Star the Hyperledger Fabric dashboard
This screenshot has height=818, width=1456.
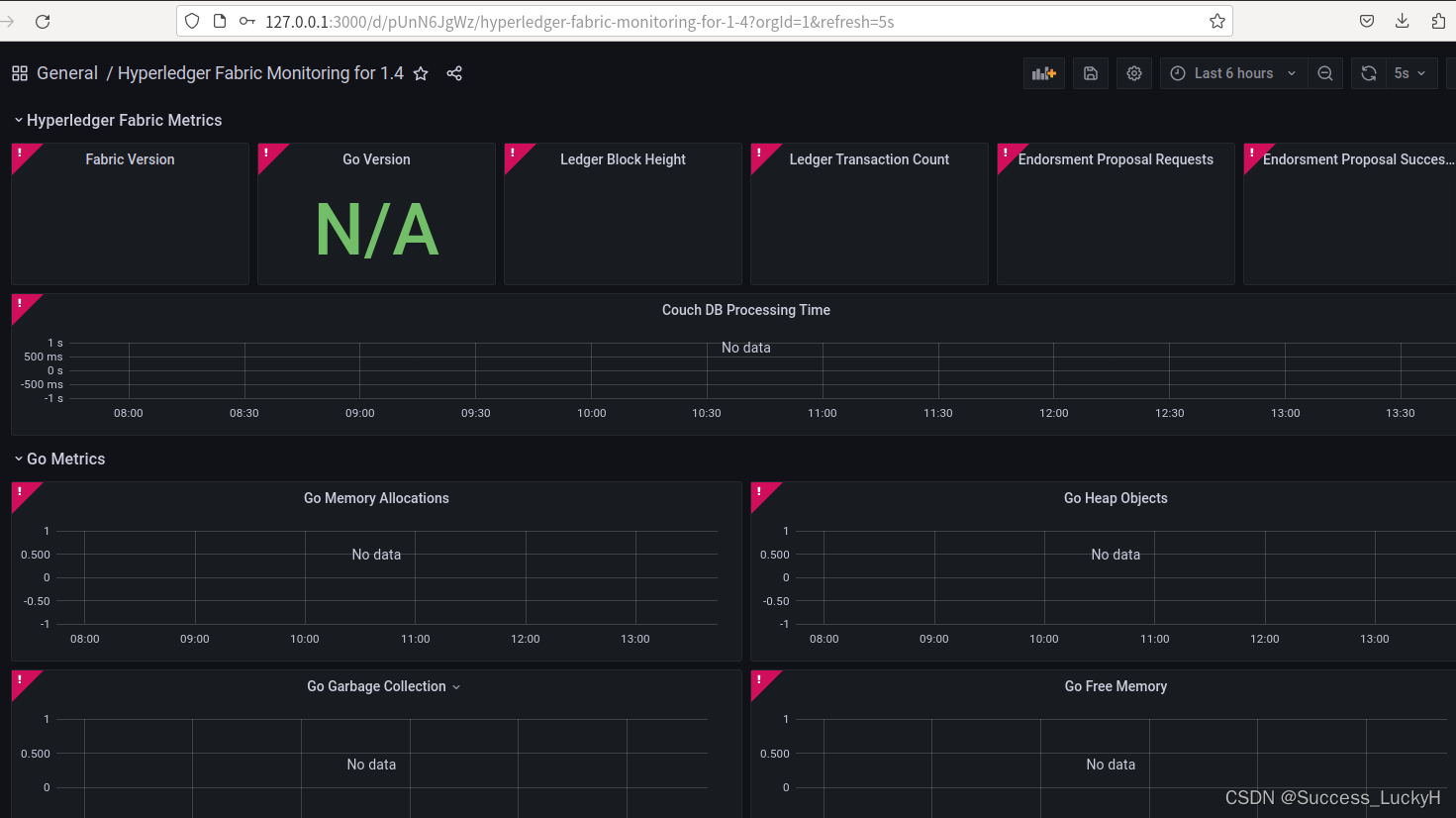420,72
